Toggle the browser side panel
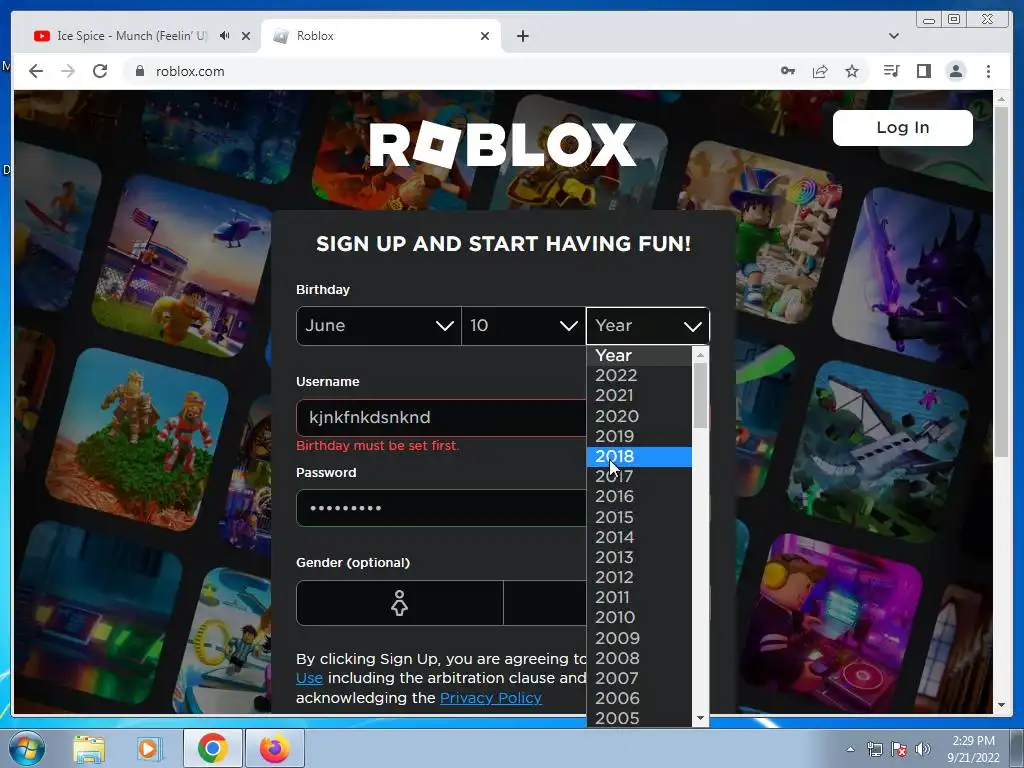Screen dimensions: 1024x768 (x=923, y=71)
